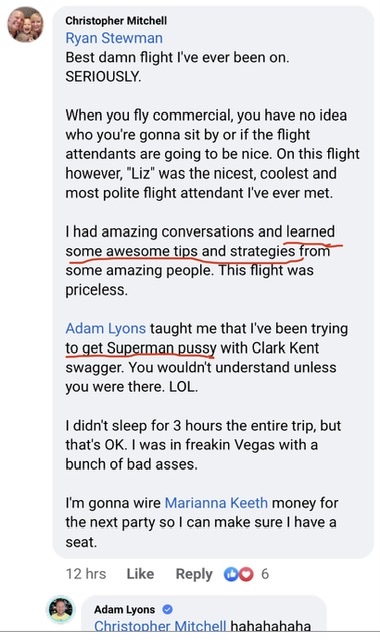Reply to Christopher Mitchell's comment
Image resolution: width=380 pixels, height=640 pixels.
point(194,574)
